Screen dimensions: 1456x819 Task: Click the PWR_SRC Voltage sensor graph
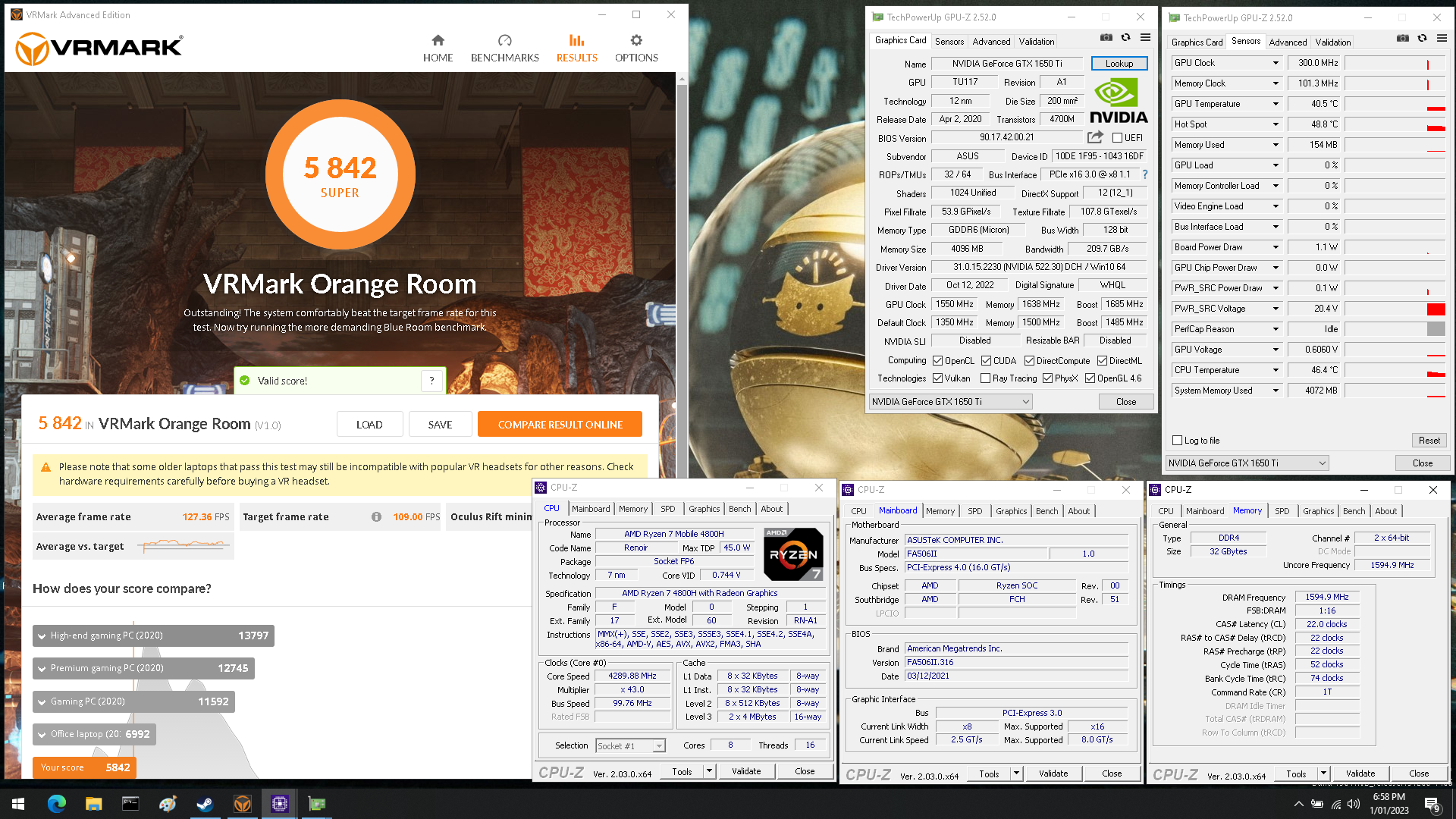(x=1395, y=309)
